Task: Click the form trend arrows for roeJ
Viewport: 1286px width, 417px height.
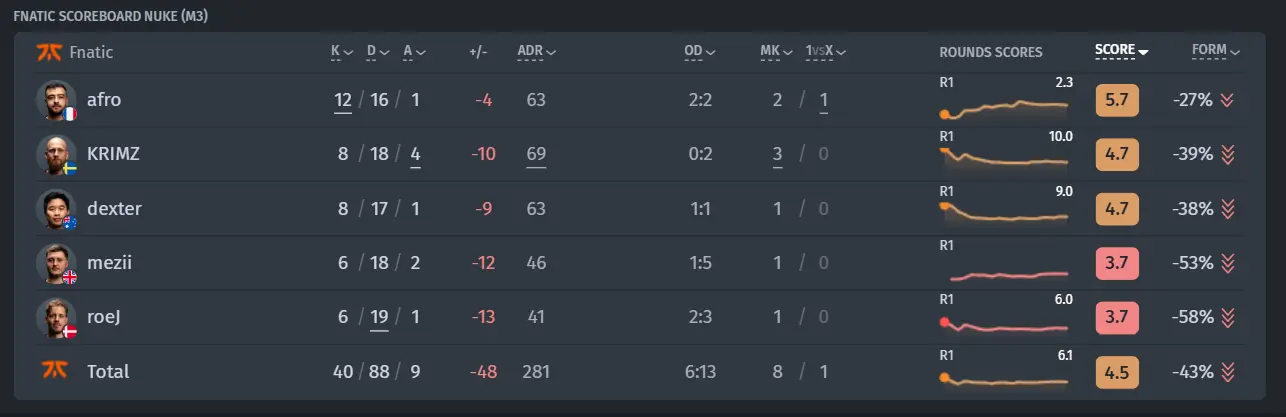Action: coord(1229,317)
